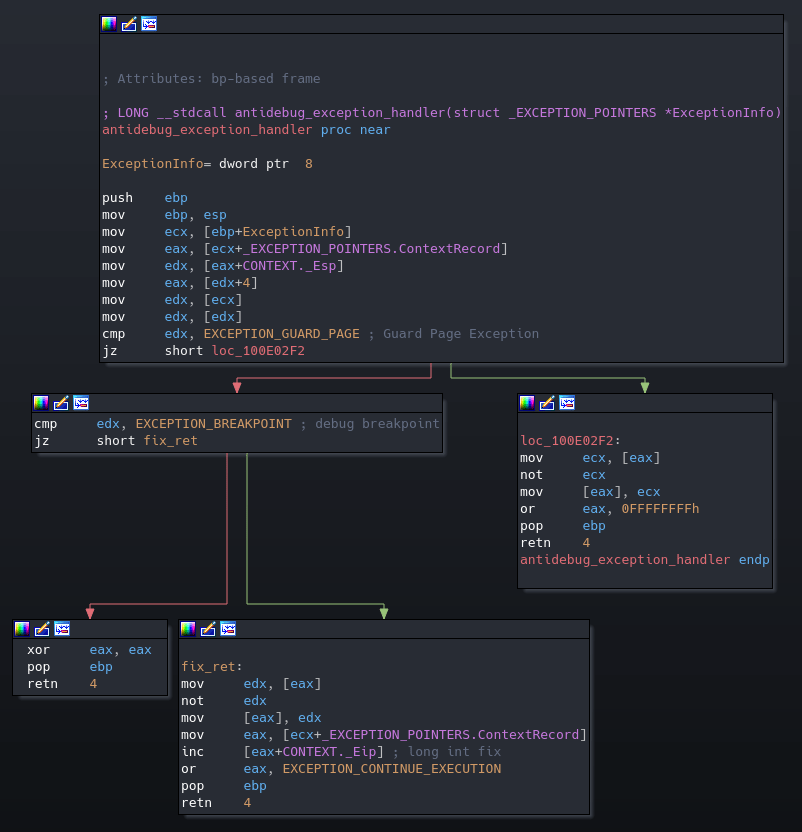Click fix_ret target in jz short instruction
The image size is (802, 832).
(x=172, y=441)
